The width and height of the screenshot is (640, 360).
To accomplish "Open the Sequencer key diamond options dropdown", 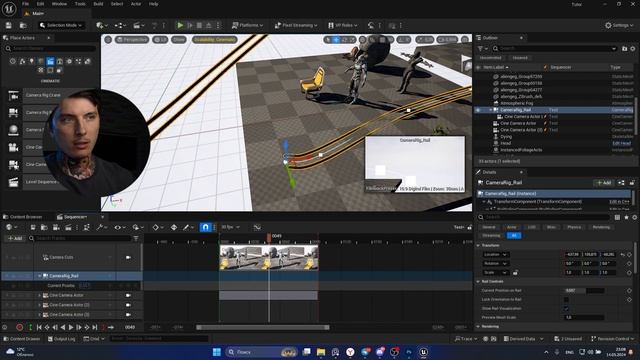I will click(157, 227).
